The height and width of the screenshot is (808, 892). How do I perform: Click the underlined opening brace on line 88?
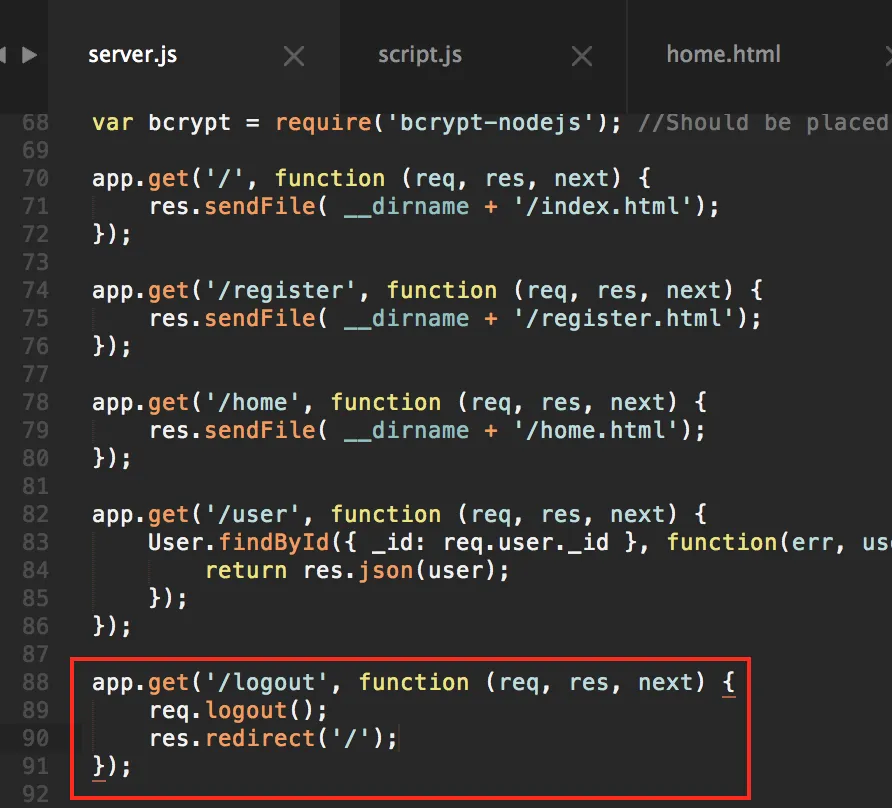point(729,683)
